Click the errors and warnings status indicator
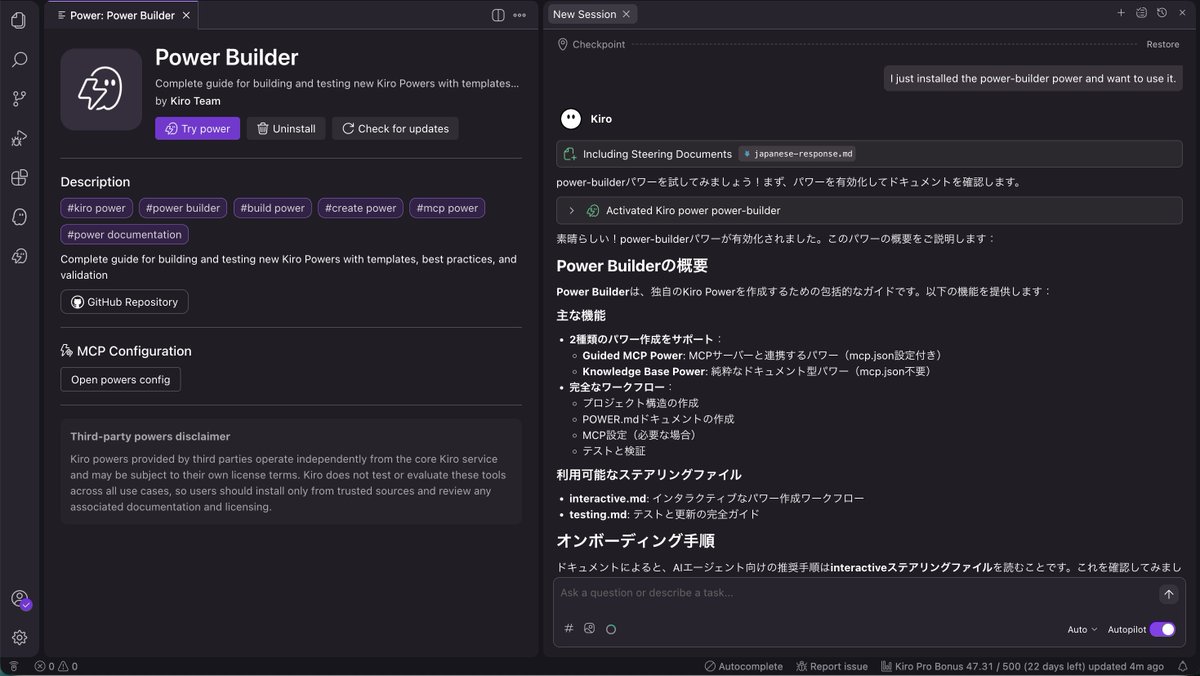The height and width of the screenshot is (676, 1200). coord(56,666)
